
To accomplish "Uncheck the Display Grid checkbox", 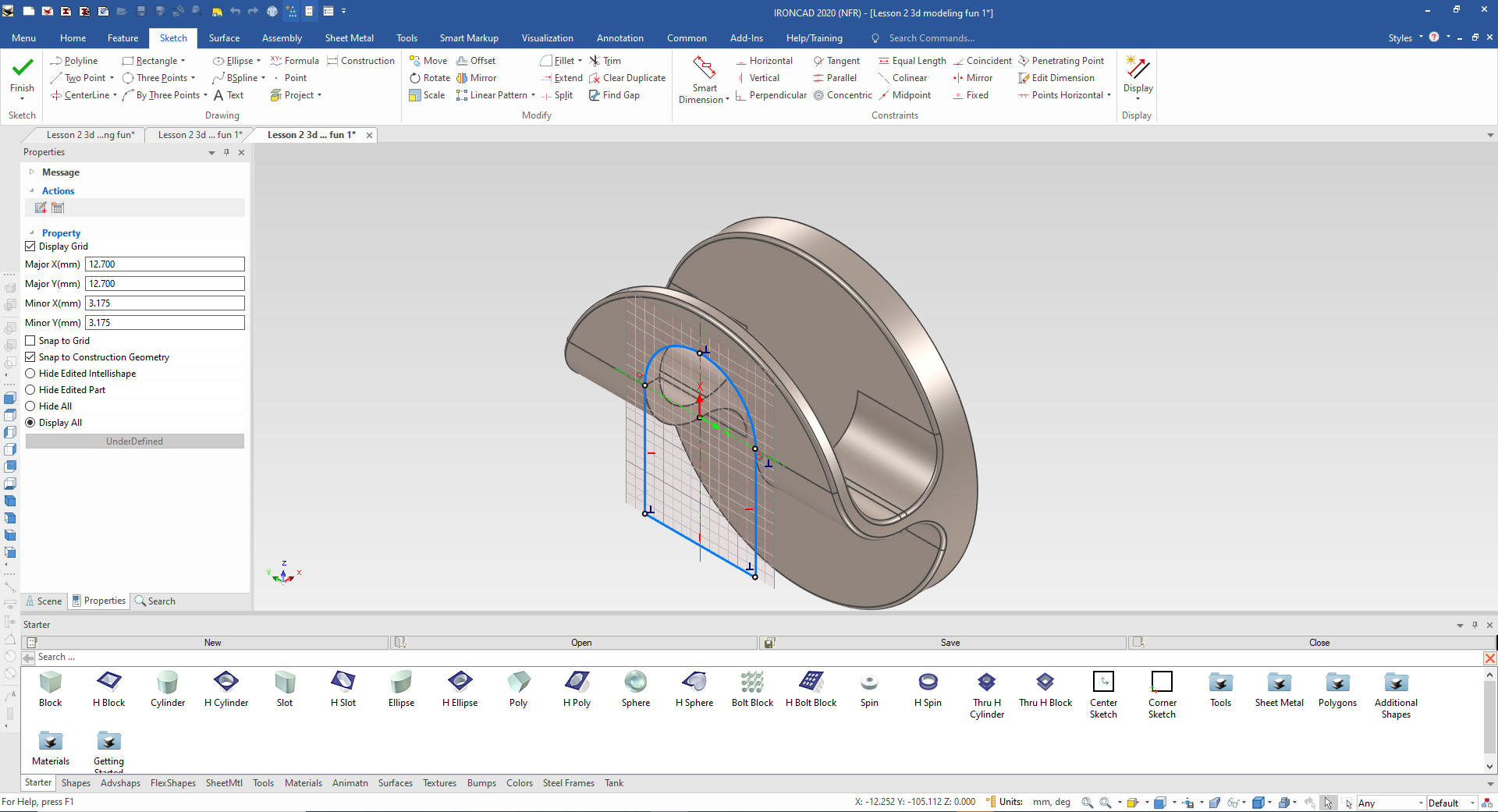I will [30, 246].
